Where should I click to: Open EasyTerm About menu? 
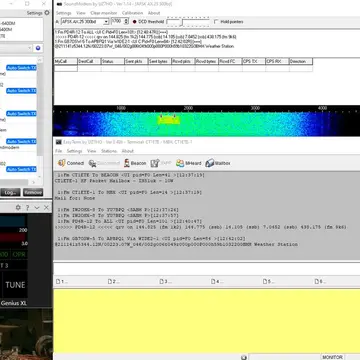[128, 151]
